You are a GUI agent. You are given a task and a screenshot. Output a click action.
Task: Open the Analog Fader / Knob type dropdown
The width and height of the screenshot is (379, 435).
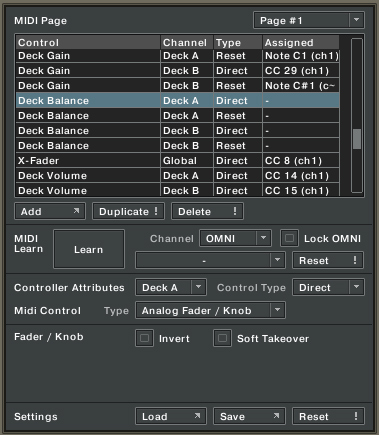[210, 310]
